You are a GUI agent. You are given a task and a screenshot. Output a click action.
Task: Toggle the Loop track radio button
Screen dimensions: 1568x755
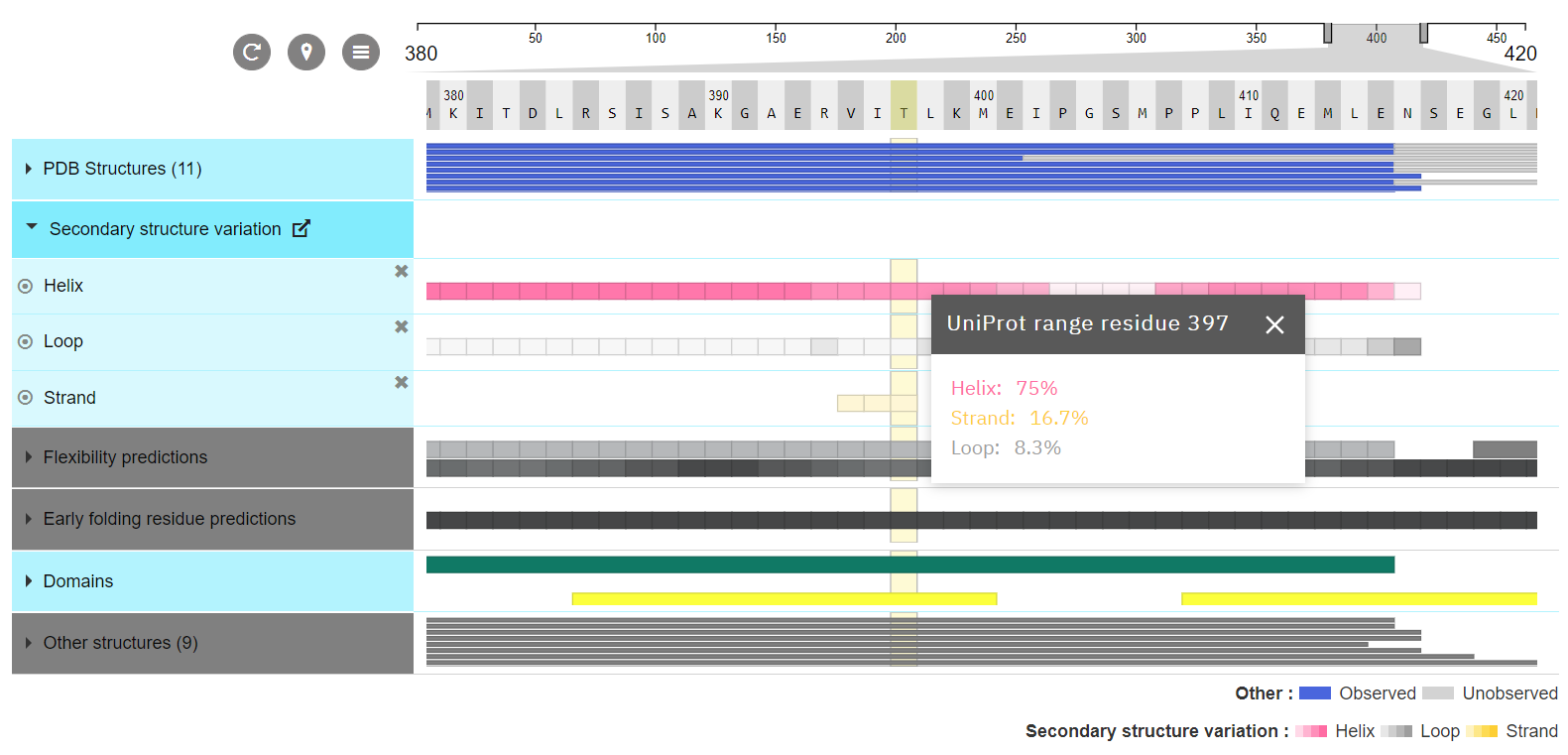tap(26, 341)
